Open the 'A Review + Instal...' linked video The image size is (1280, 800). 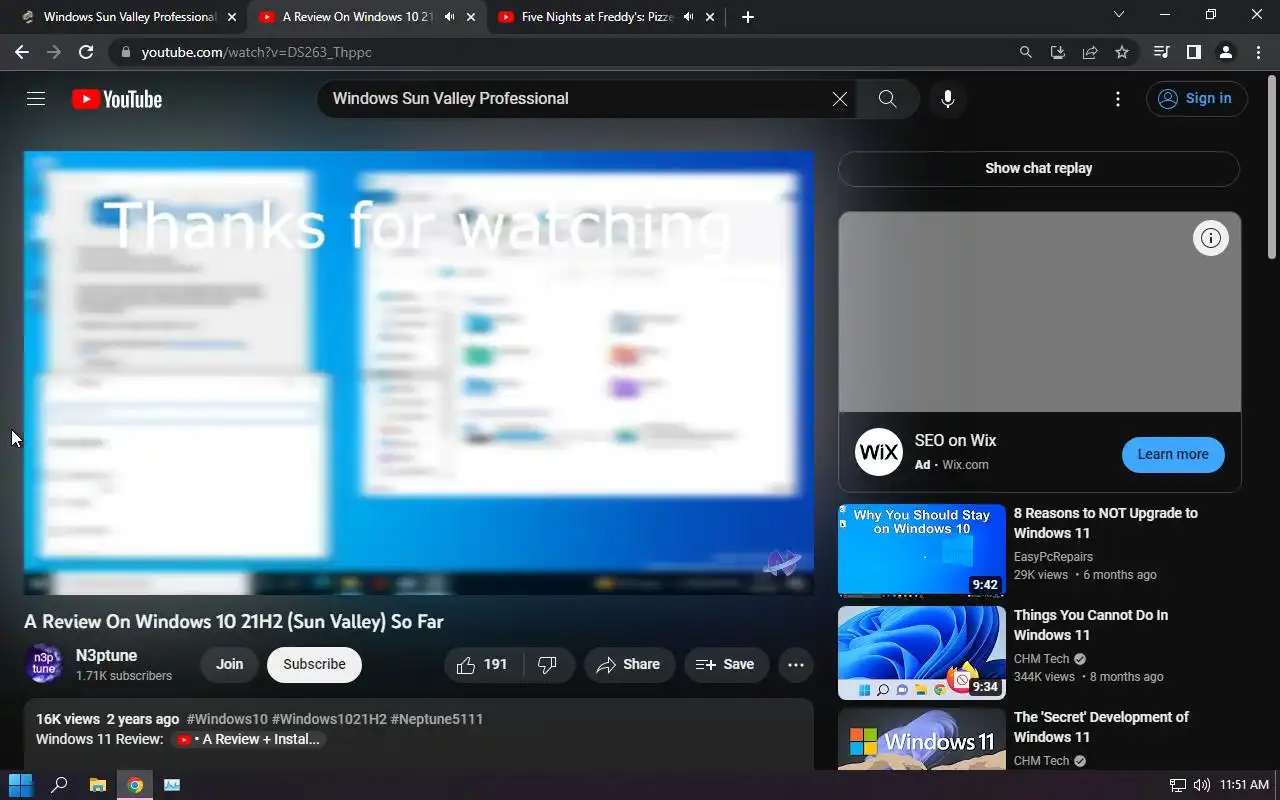(247, 739)
